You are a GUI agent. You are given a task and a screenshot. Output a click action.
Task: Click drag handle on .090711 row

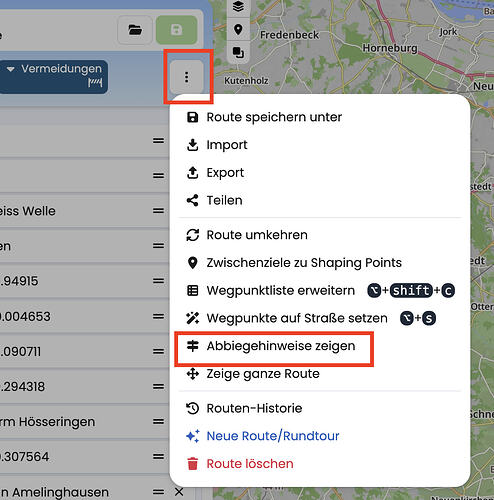pyautogui.click(x=158, y=351)
